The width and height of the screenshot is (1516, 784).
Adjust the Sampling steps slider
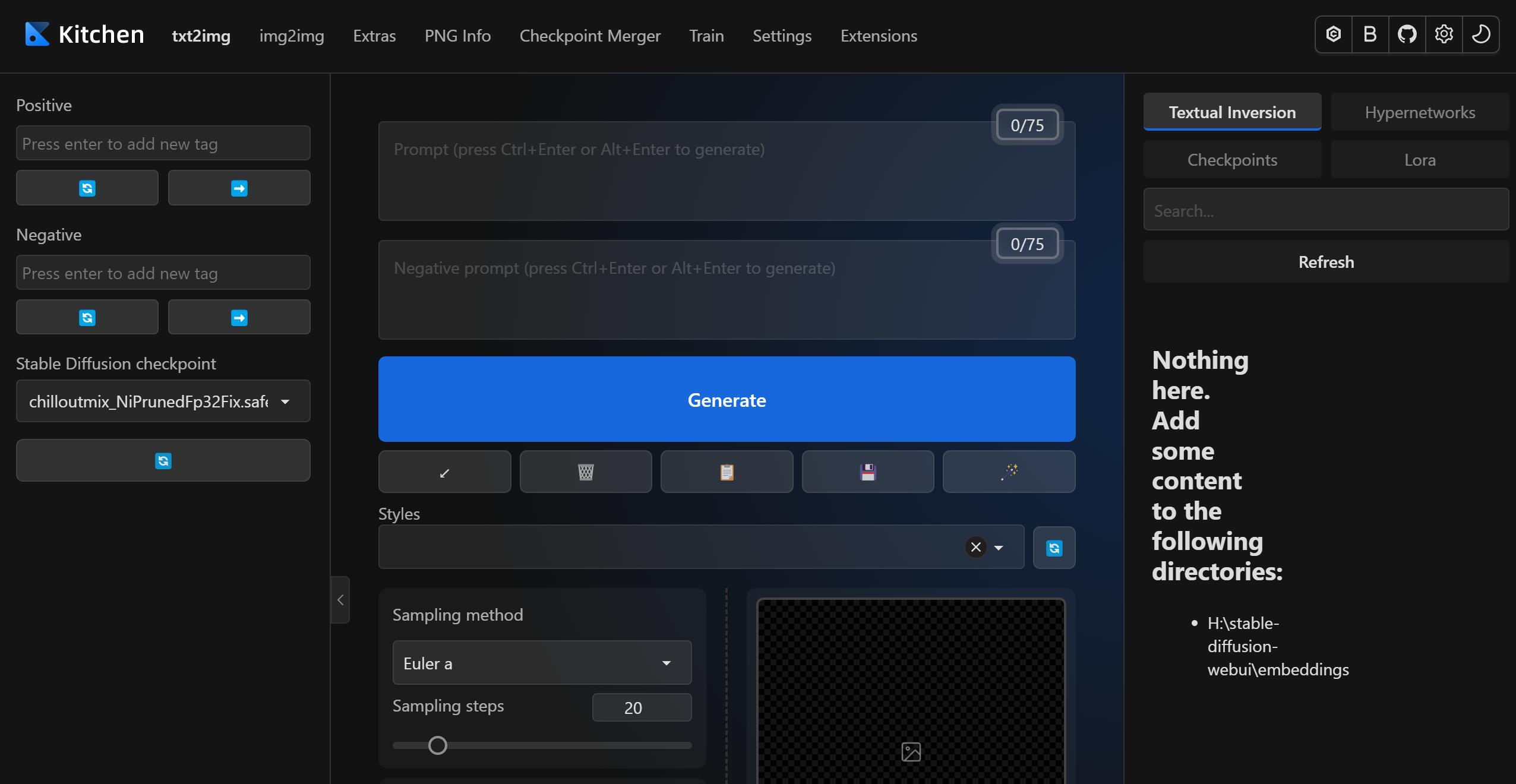pyautogui.click(x=438, y=745)
